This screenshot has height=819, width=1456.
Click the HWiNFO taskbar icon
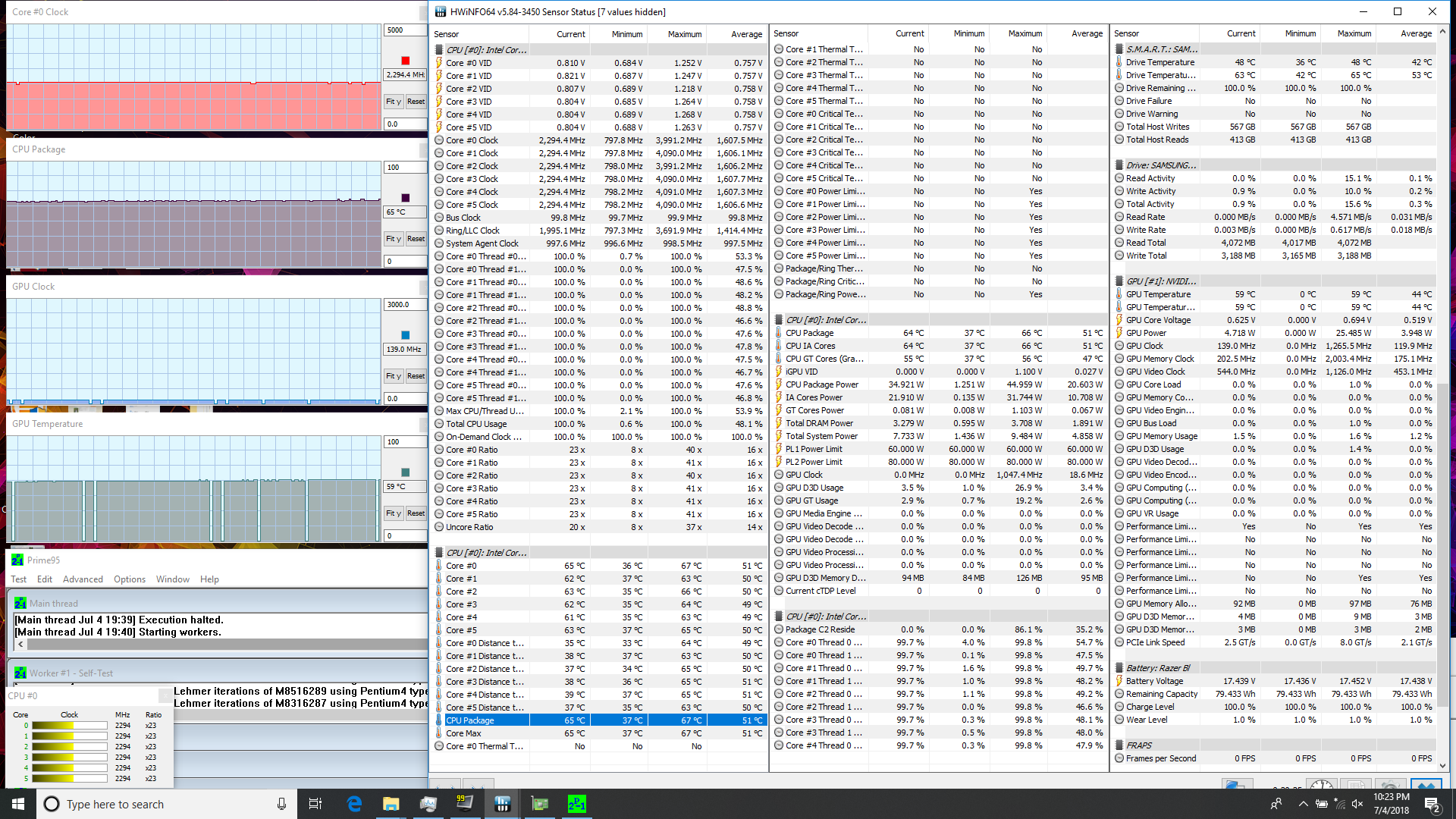tap(502, 804)
